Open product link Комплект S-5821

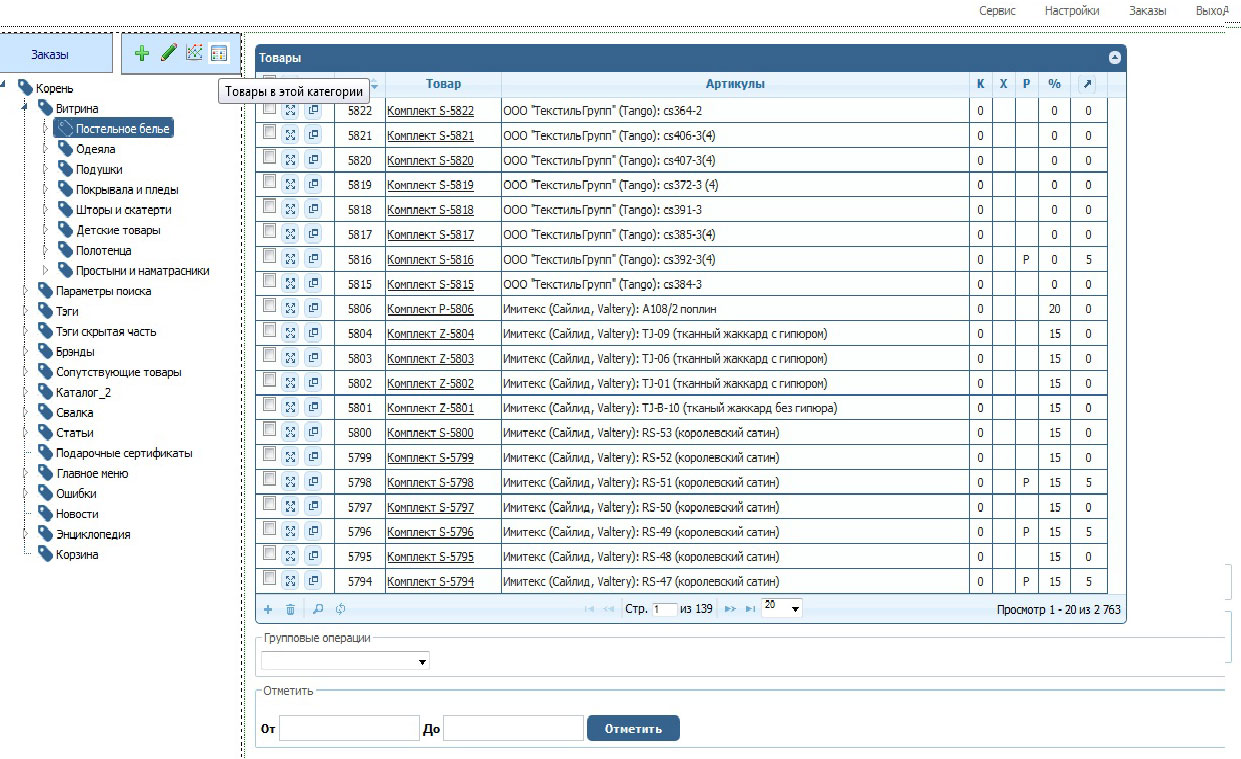(x=431, y=135)
